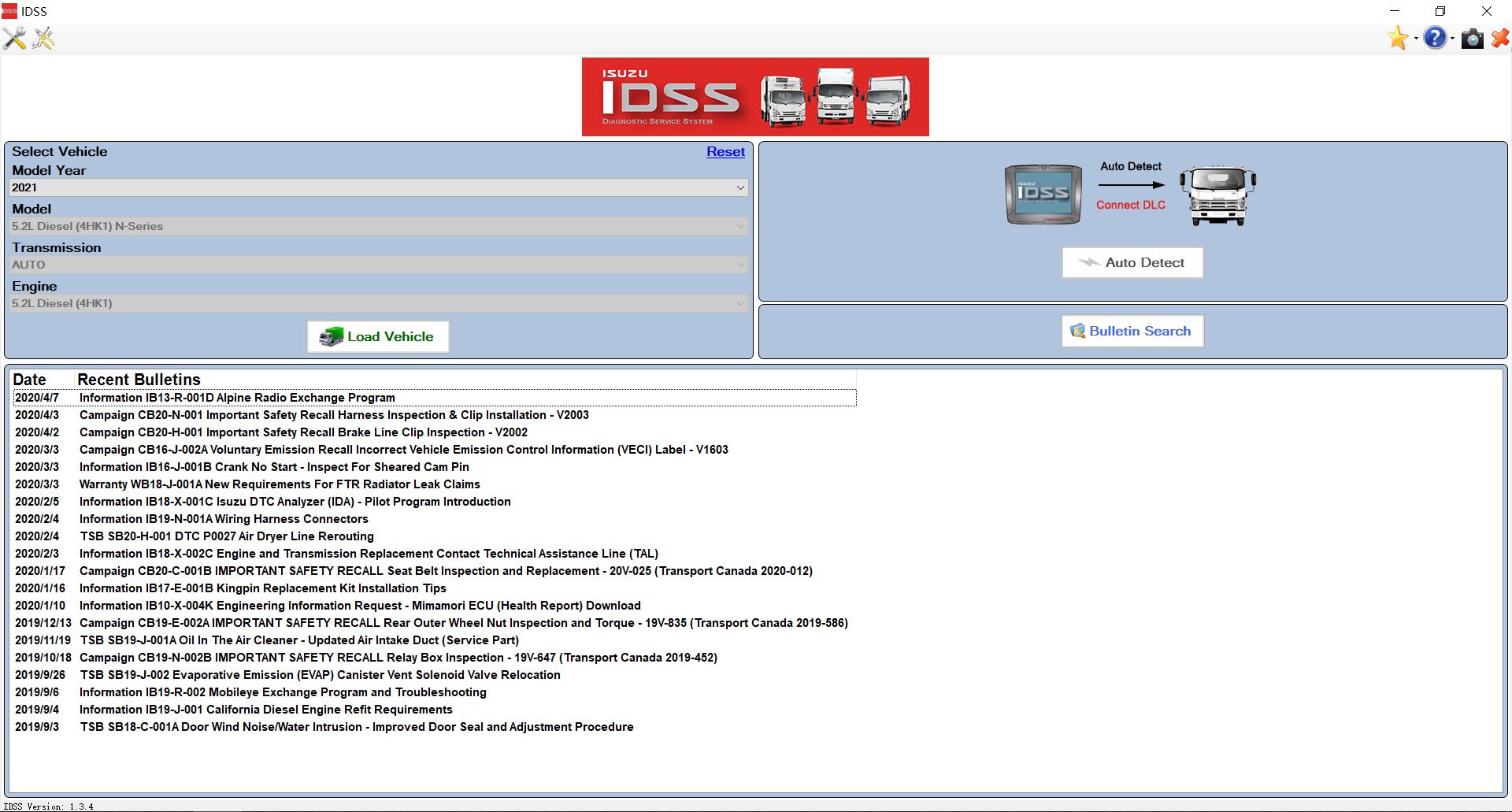Select IB18-X-002C Engine and Transmission Replacement bulletin

[x=435, y=554]
